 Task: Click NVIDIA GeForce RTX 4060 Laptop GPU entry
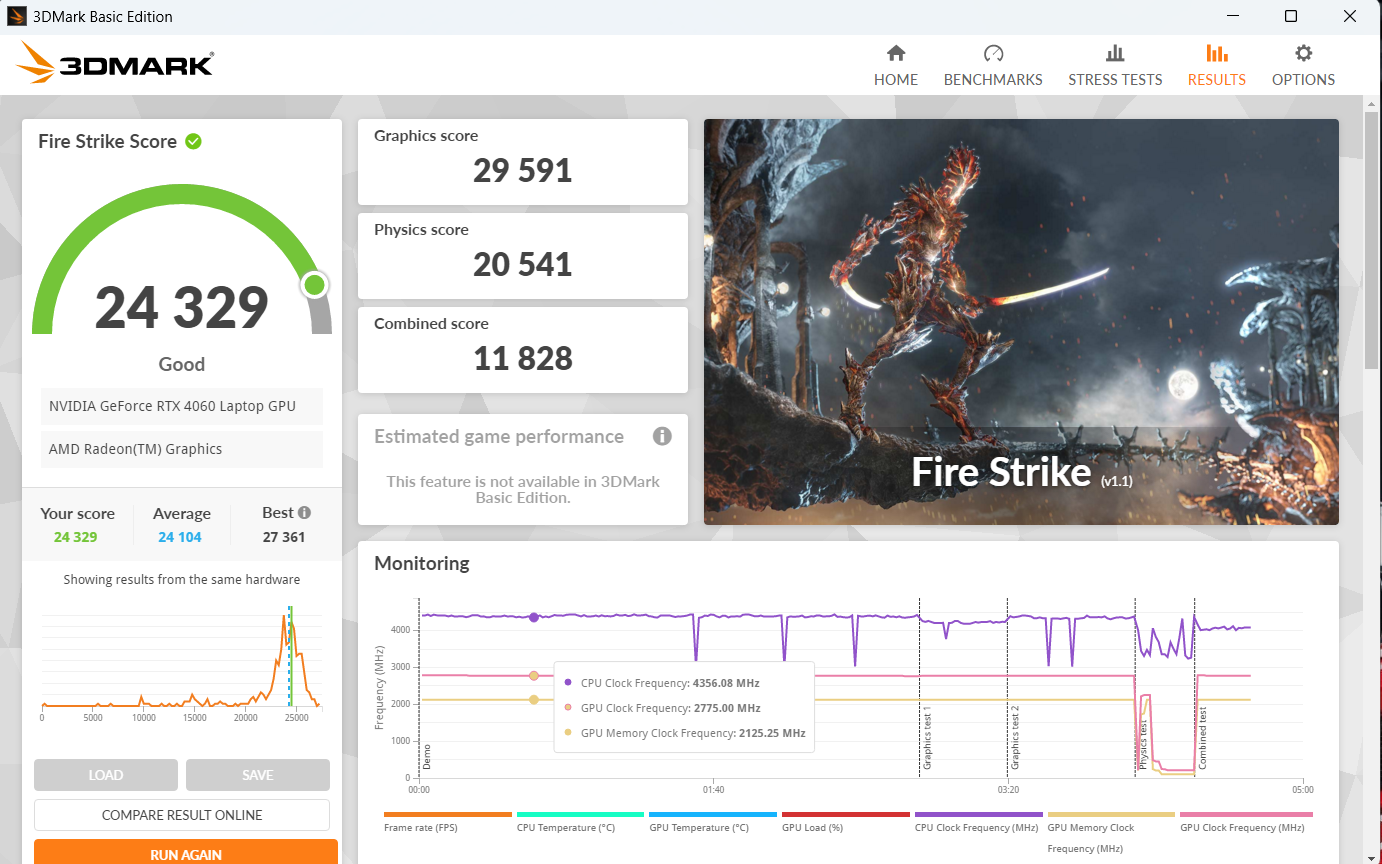click(182, 406)
